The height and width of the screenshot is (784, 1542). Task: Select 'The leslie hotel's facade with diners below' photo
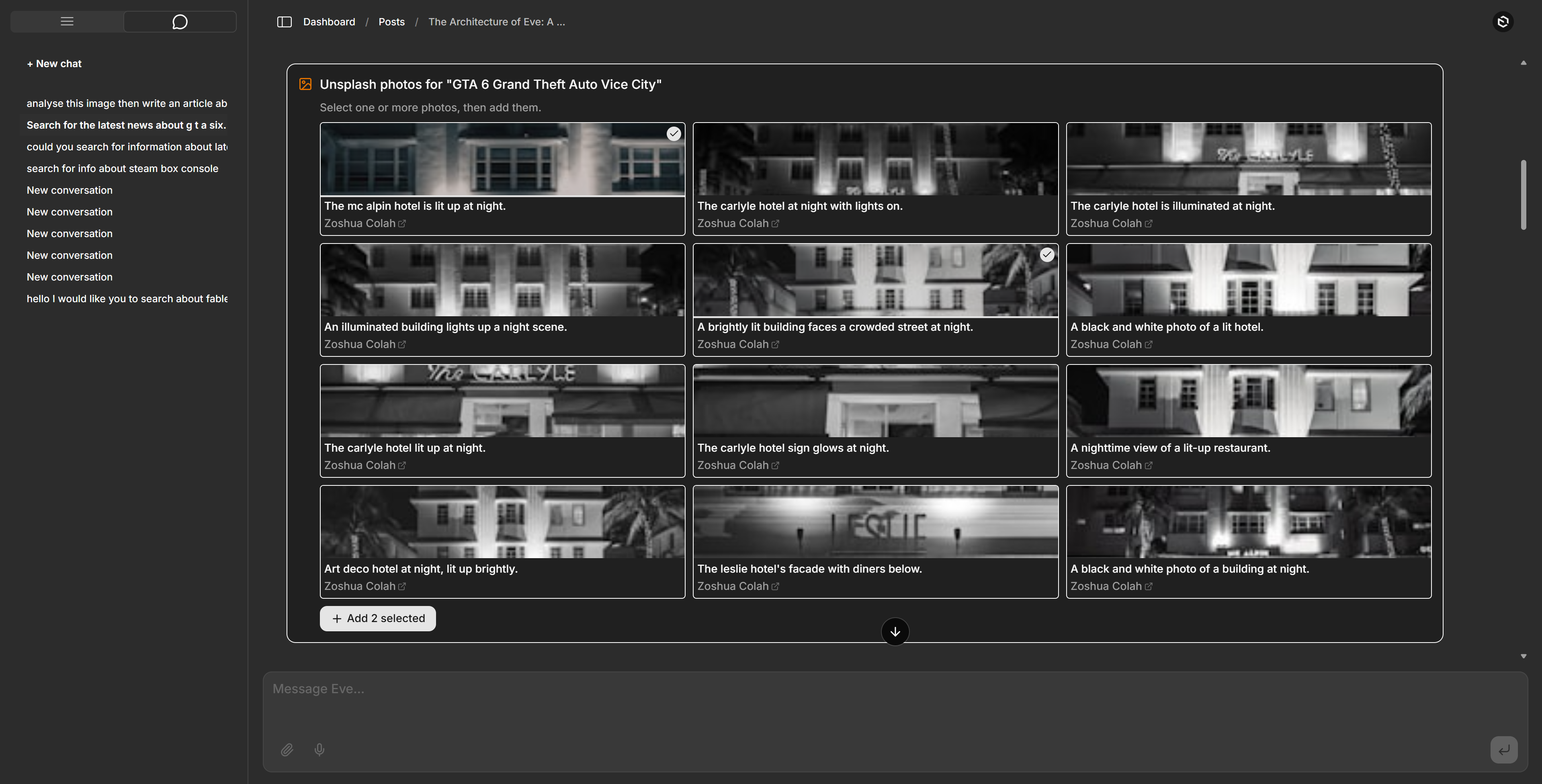[875, 542]
